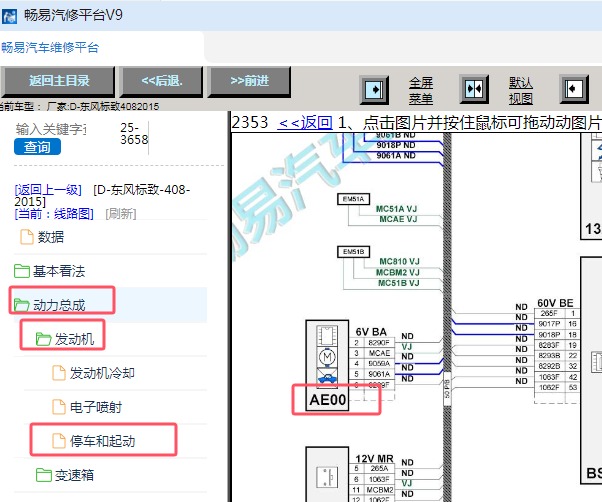The height and width of the screenshot is (502, 602).
Task: Go forward with the >>前进 button
Action: (249, 81)
